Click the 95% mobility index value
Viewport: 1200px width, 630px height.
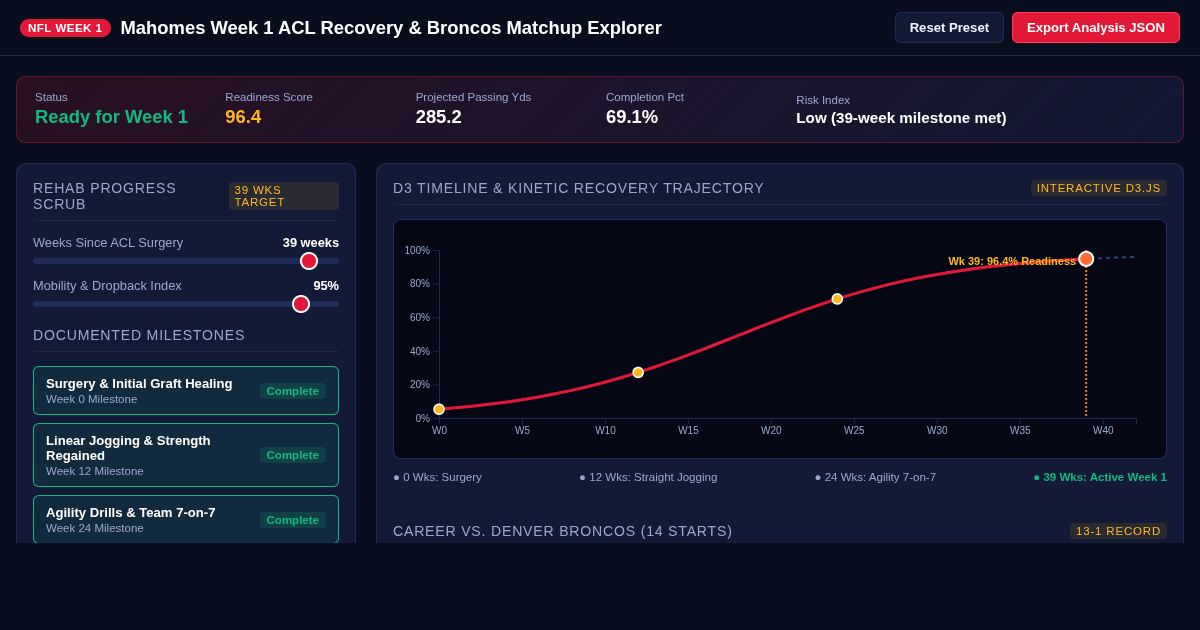click(x=326, y=285)
